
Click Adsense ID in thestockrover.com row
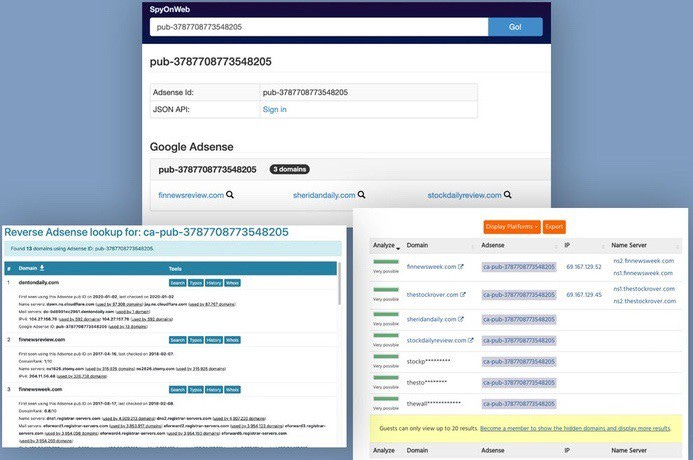pos(519,294)
